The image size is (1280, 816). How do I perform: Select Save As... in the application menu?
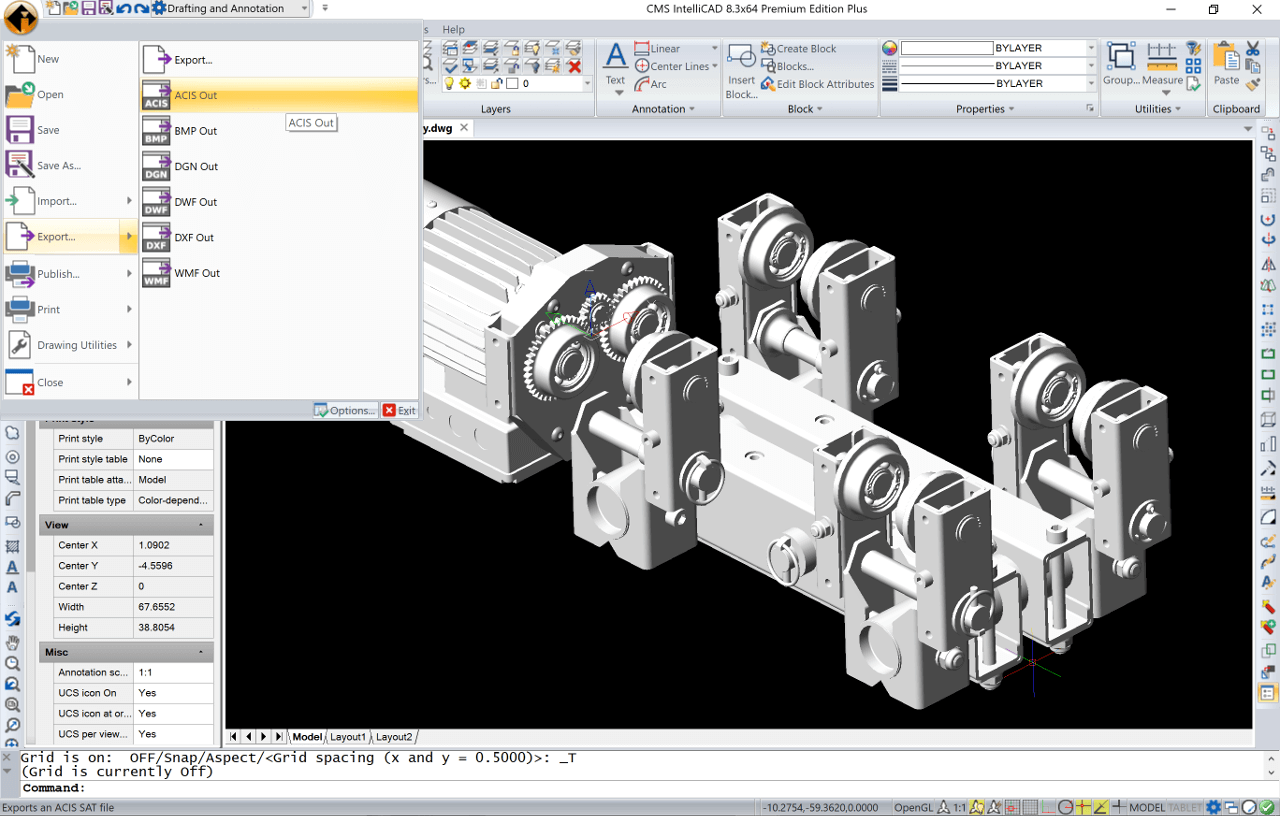tap(70, 166)
